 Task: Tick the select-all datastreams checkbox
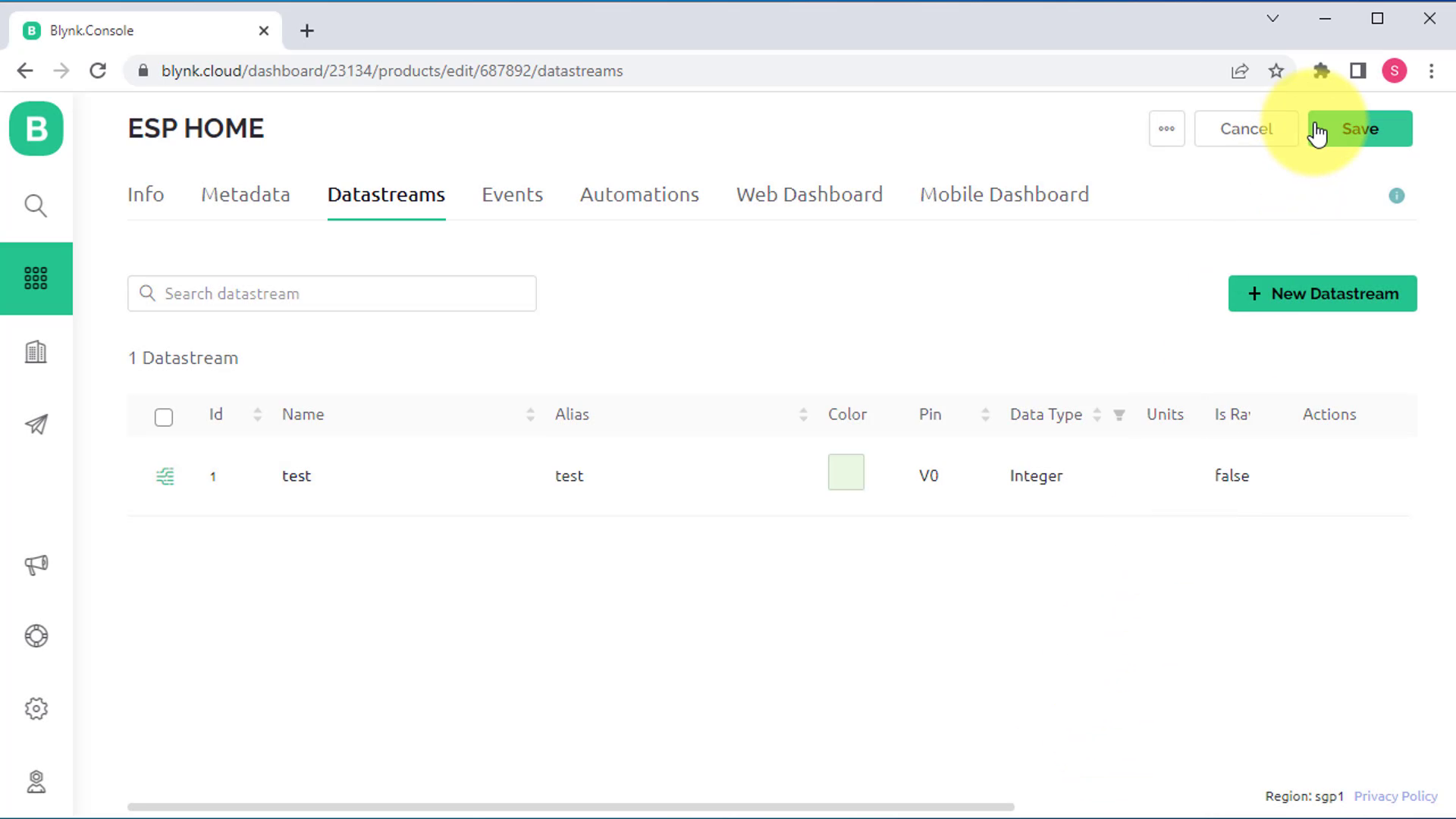164,417
